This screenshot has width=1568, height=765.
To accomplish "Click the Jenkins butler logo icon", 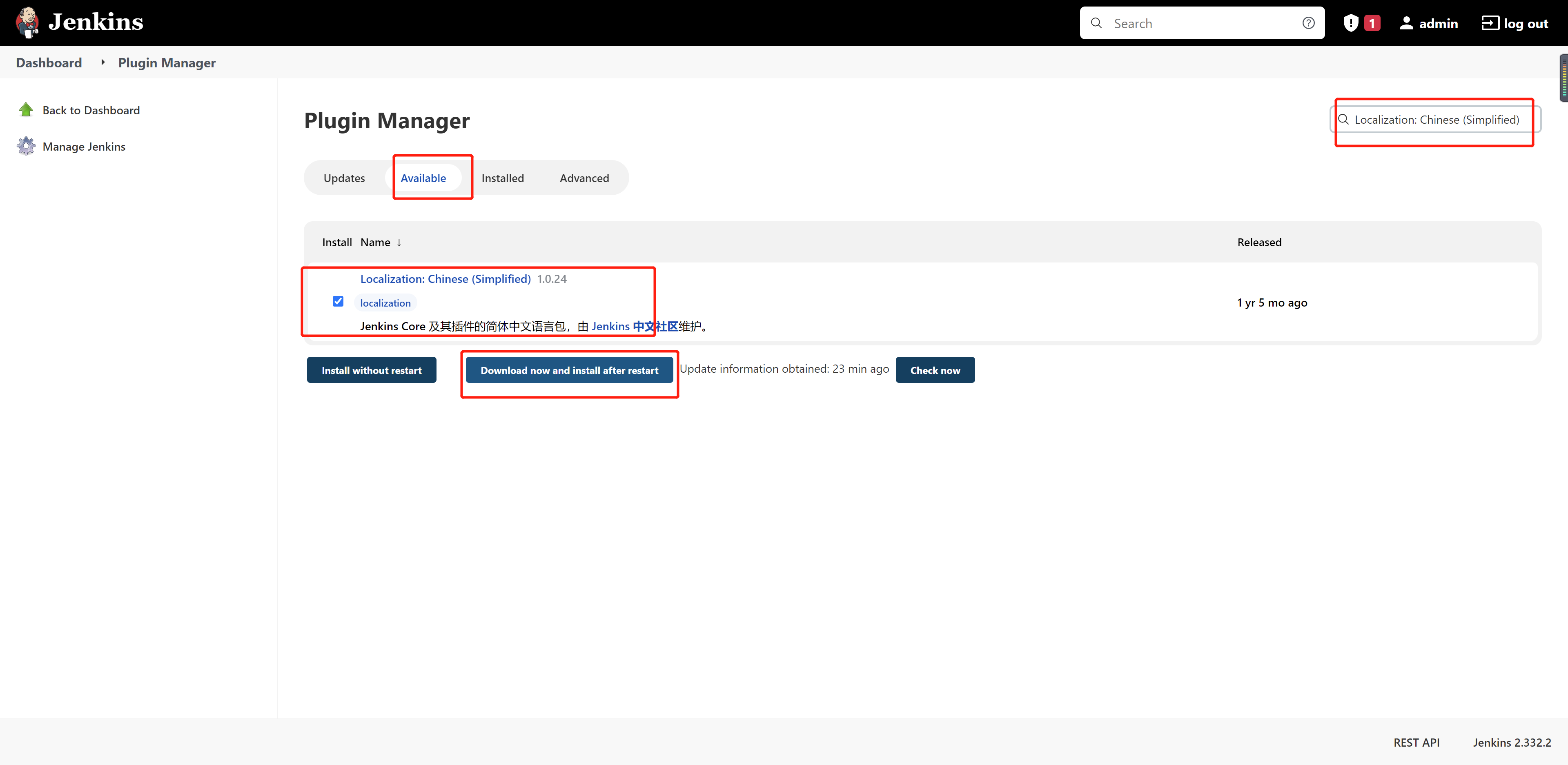I will (27, 22).
